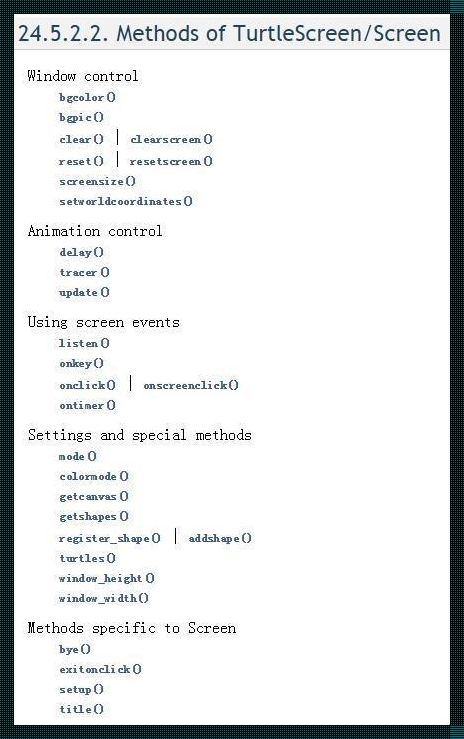Image resolution: width=464 pixels, height=739 pixels.
Task: Open the onscreenclick() link
Action: click(191, 386)
